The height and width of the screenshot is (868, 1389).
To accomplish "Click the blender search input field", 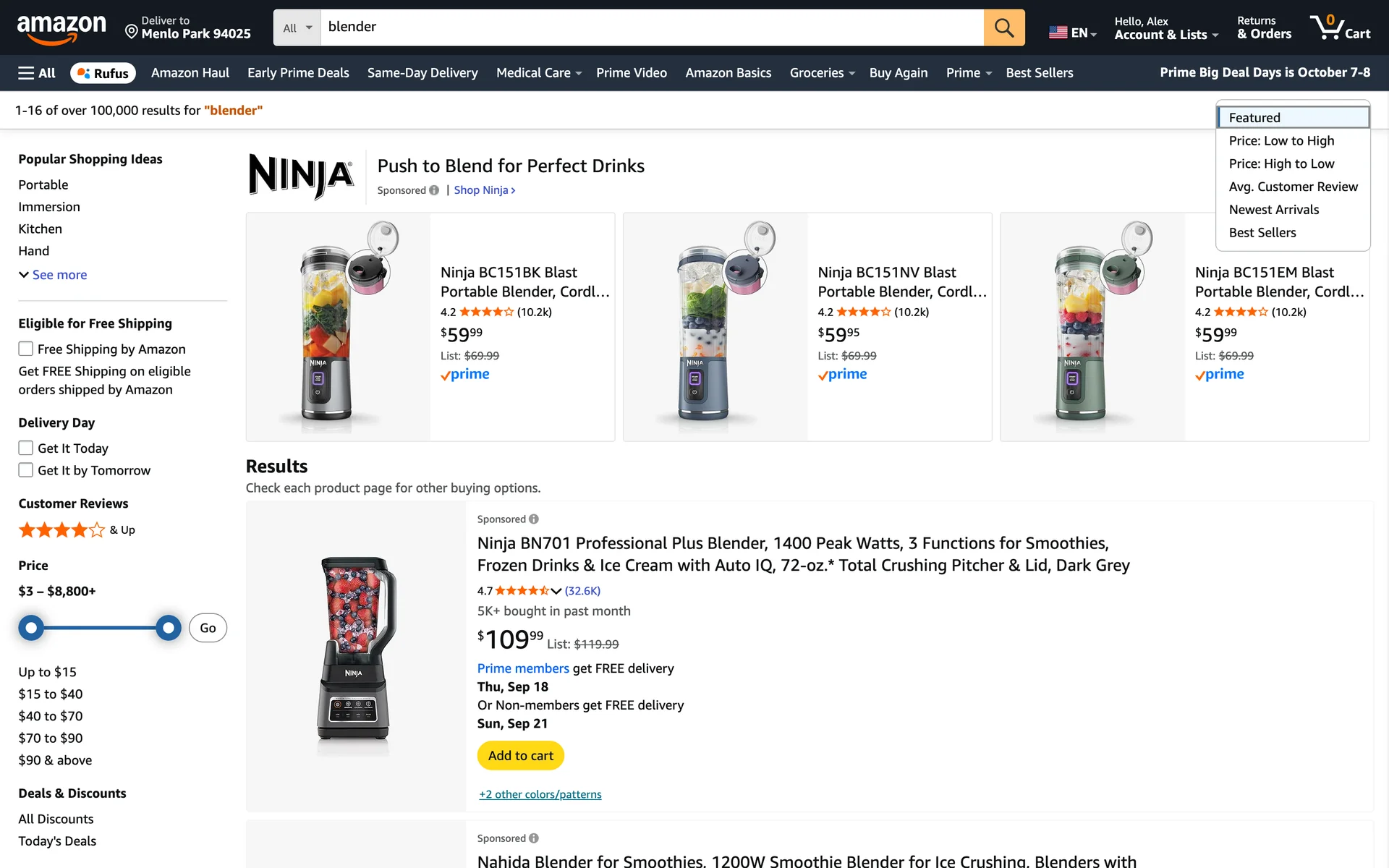I will [651, 27].
